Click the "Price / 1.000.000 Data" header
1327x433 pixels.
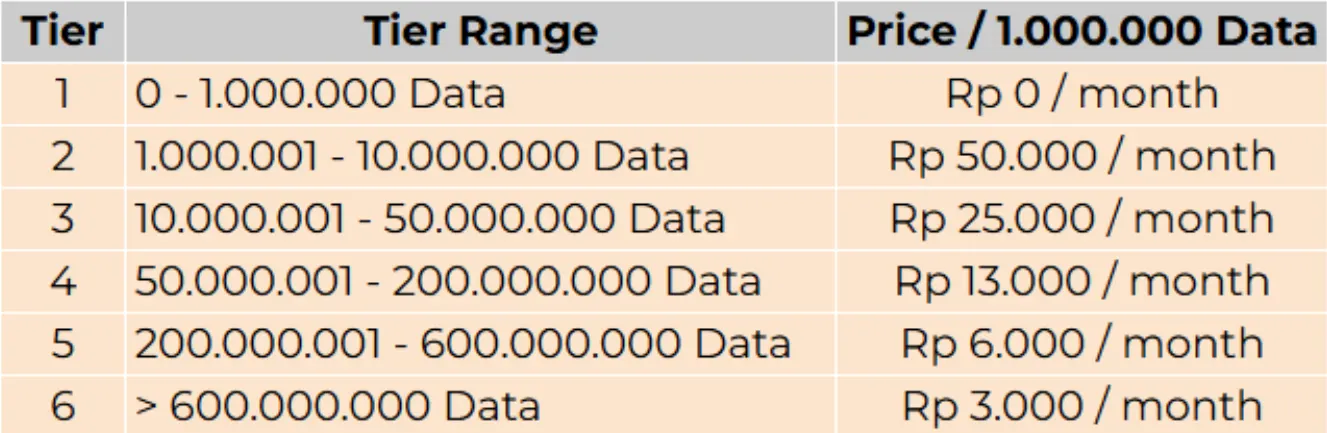click(x=1081, y=32)
